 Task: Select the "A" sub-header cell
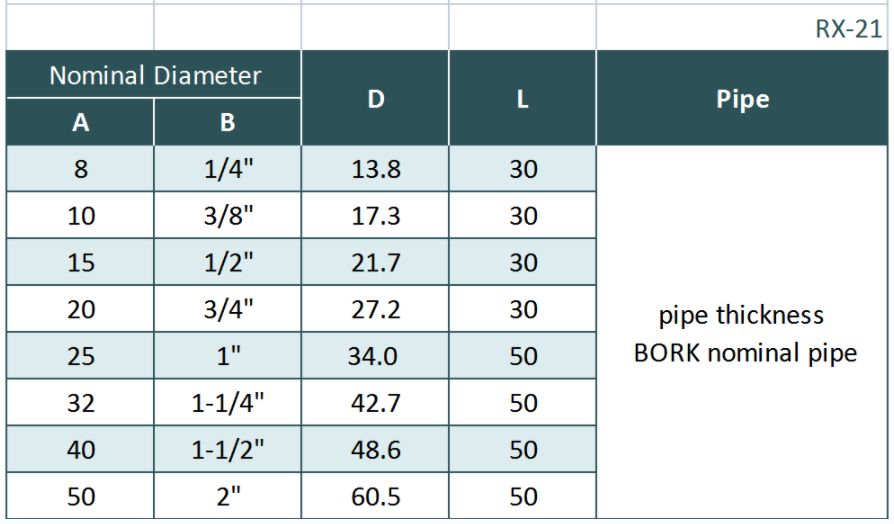tap(81, 123)
